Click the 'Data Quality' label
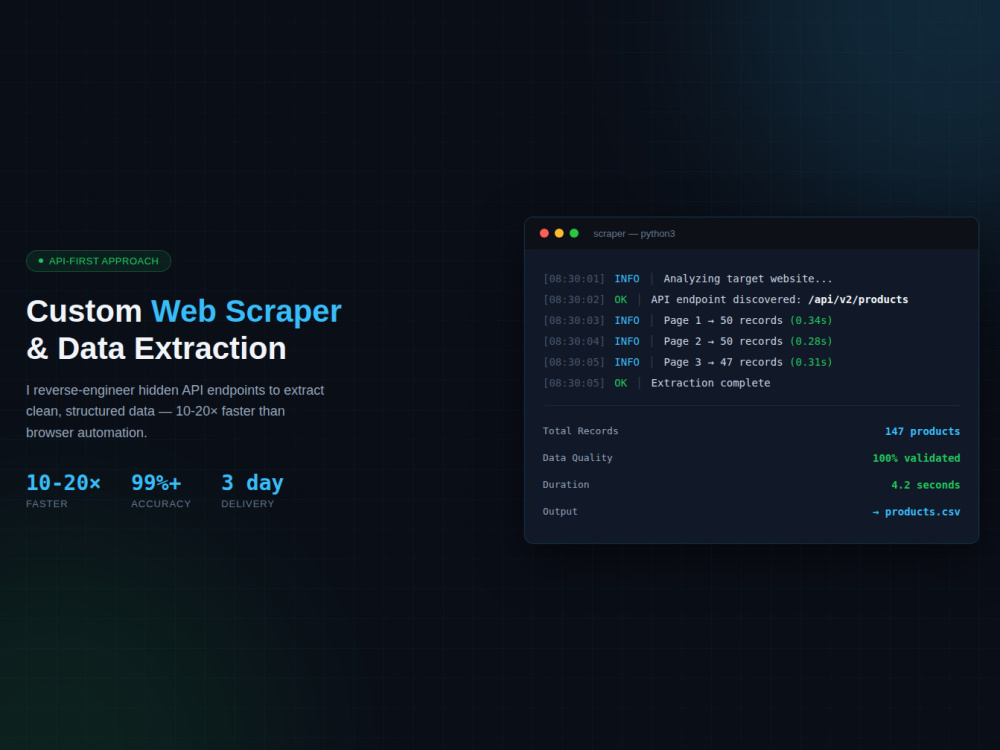Screen dimensions: 1000x750 pos(577,458)
